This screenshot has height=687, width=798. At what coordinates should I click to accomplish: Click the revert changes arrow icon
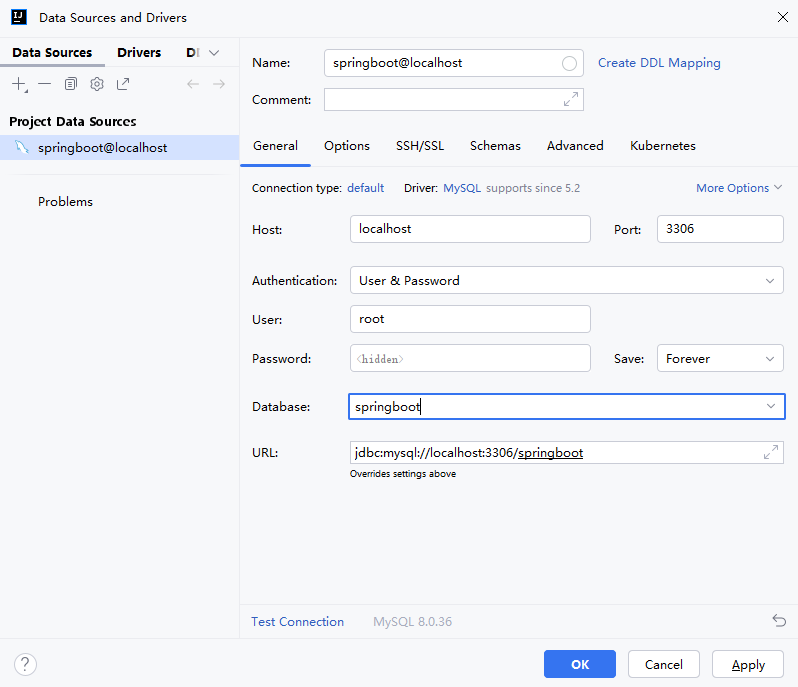(x=779, y=621)
